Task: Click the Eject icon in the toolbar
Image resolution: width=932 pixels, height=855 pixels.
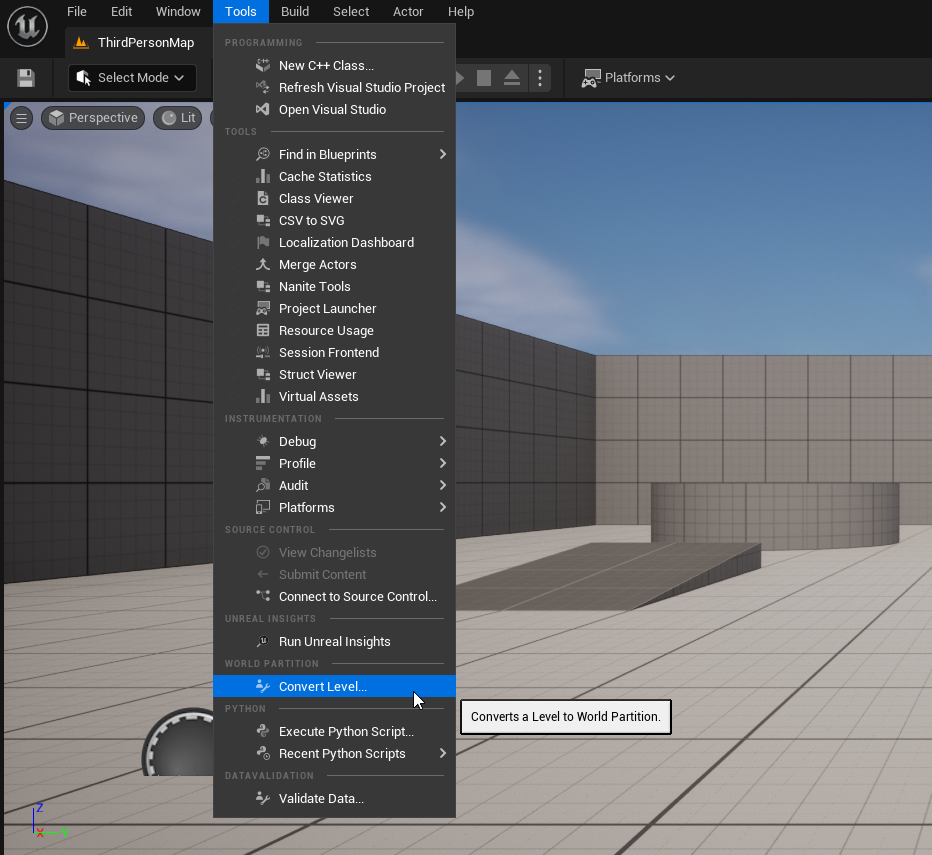Action: click(511, 77)
